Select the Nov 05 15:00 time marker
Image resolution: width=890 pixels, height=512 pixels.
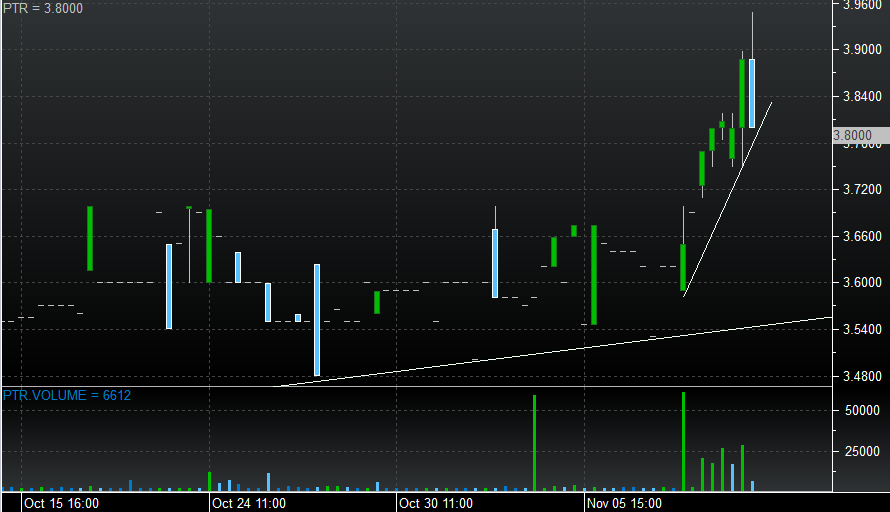point(624,503)
